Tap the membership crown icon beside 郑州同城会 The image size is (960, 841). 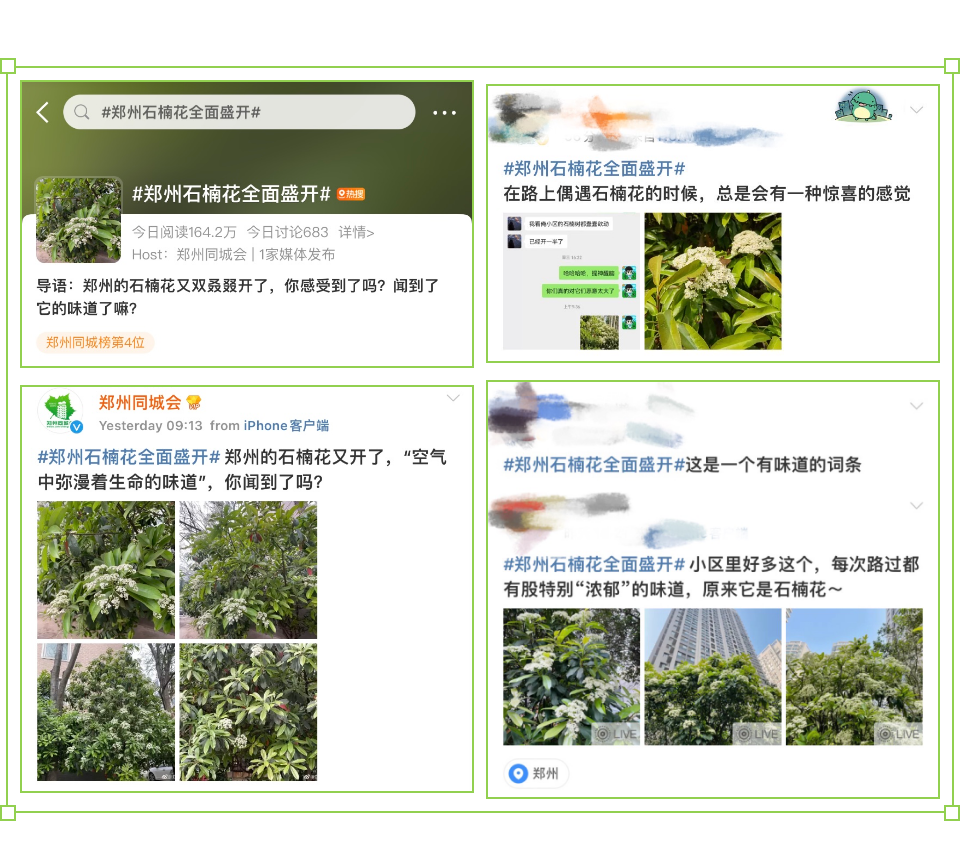195,403
